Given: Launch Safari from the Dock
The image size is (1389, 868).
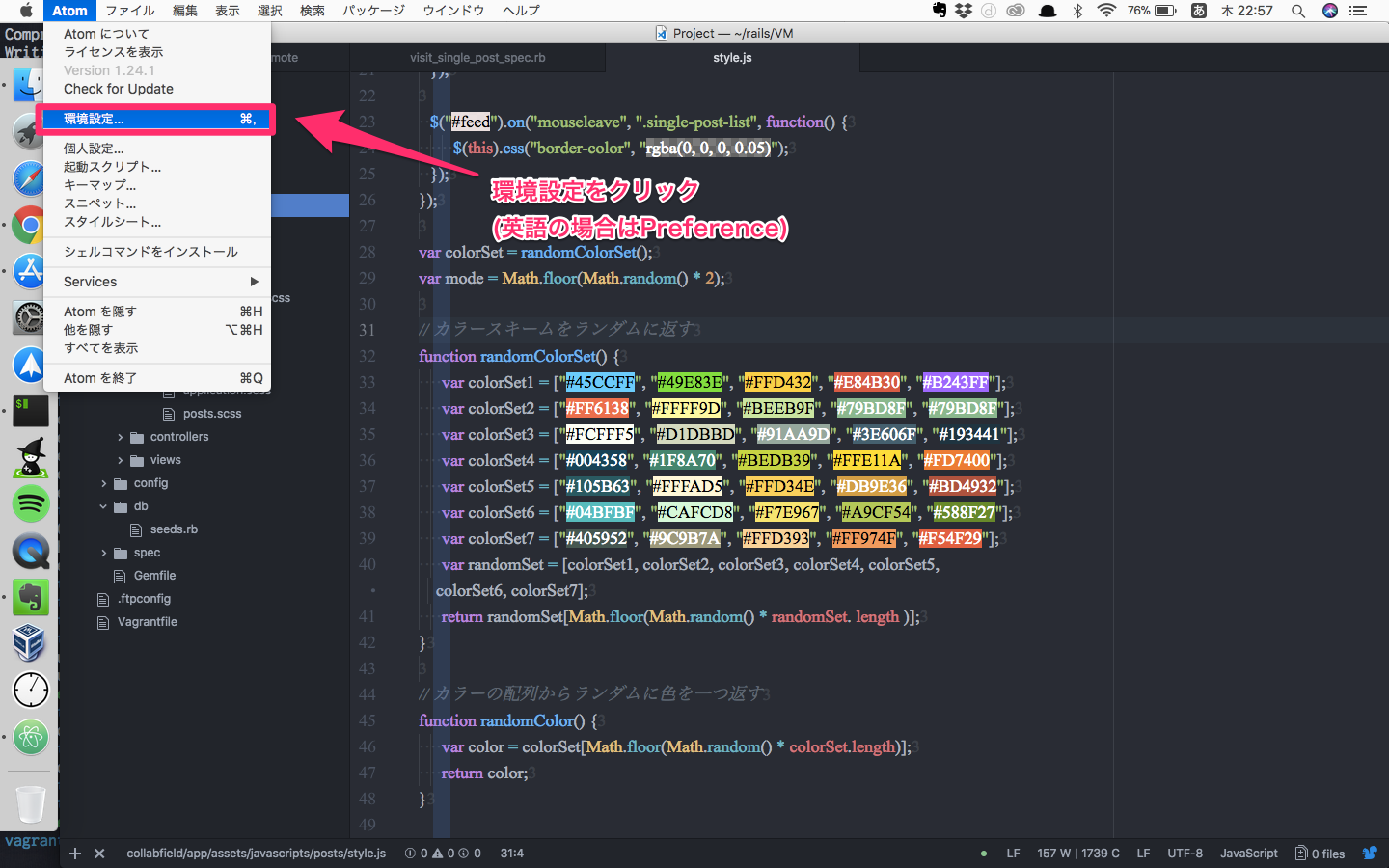Looking at the screenshot, I should (x=30, y=178).
